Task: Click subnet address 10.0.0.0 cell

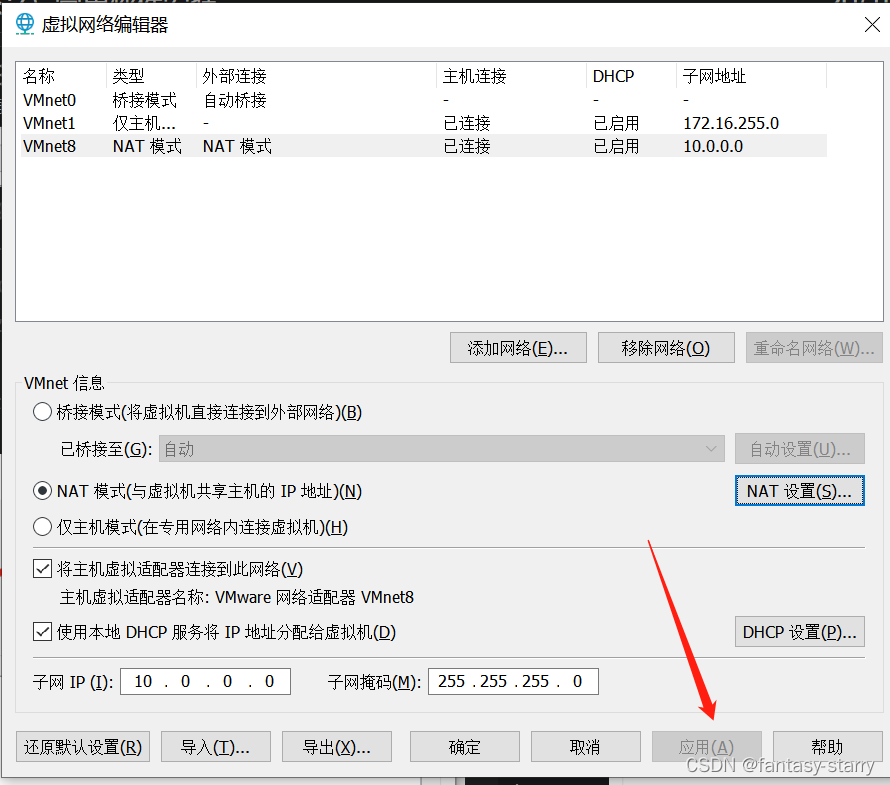Action: coord(713,146)
